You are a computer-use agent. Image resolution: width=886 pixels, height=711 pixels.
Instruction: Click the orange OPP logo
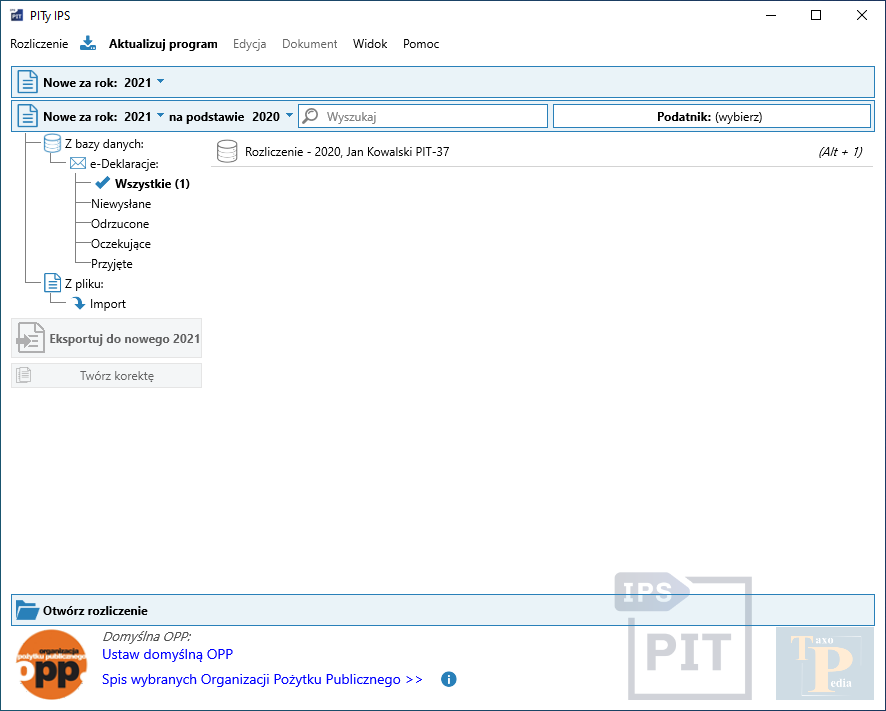point(51,664)
